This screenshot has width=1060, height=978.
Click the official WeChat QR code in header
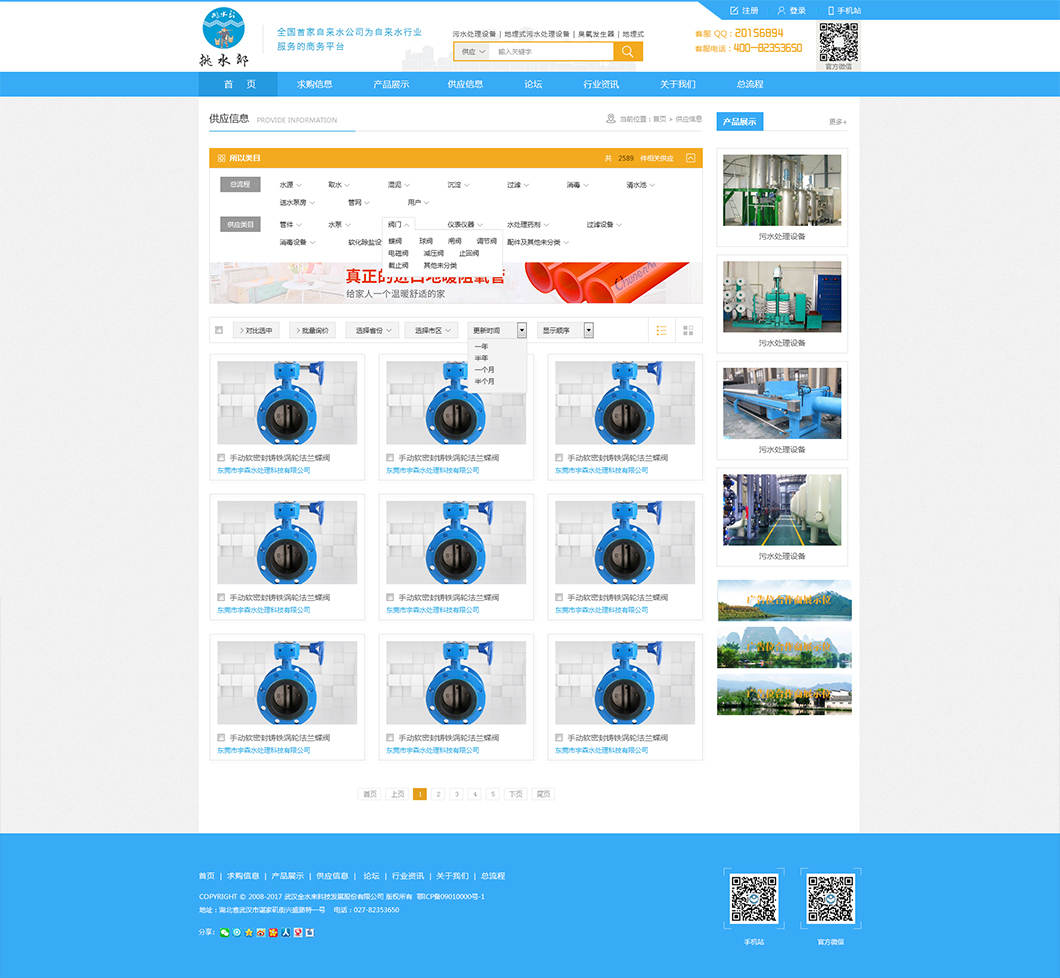coord(839,42)
